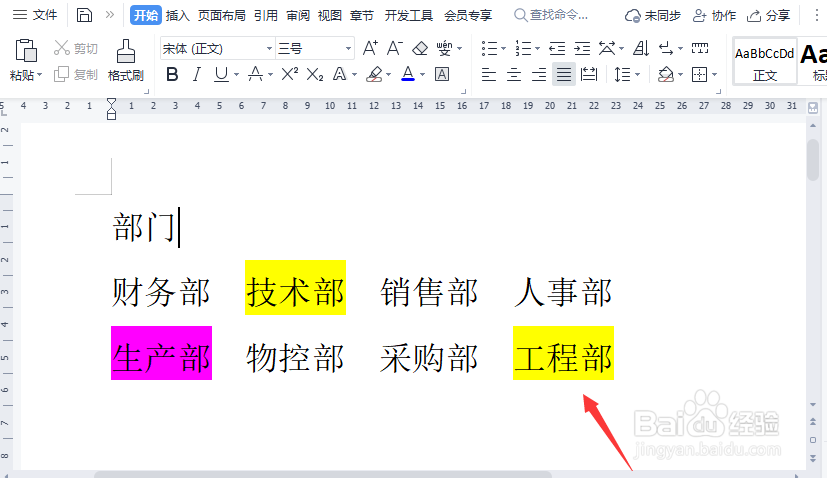Decrease paragraph indent
This screenshot has height=478, width=827.
click(x=557, y=49)
